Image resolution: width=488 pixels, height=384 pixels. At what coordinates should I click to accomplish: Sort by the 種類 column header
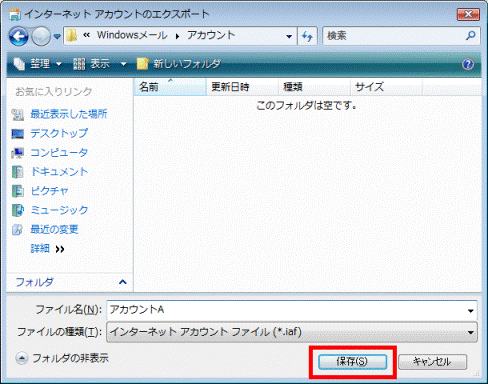(x=314, y=87)
